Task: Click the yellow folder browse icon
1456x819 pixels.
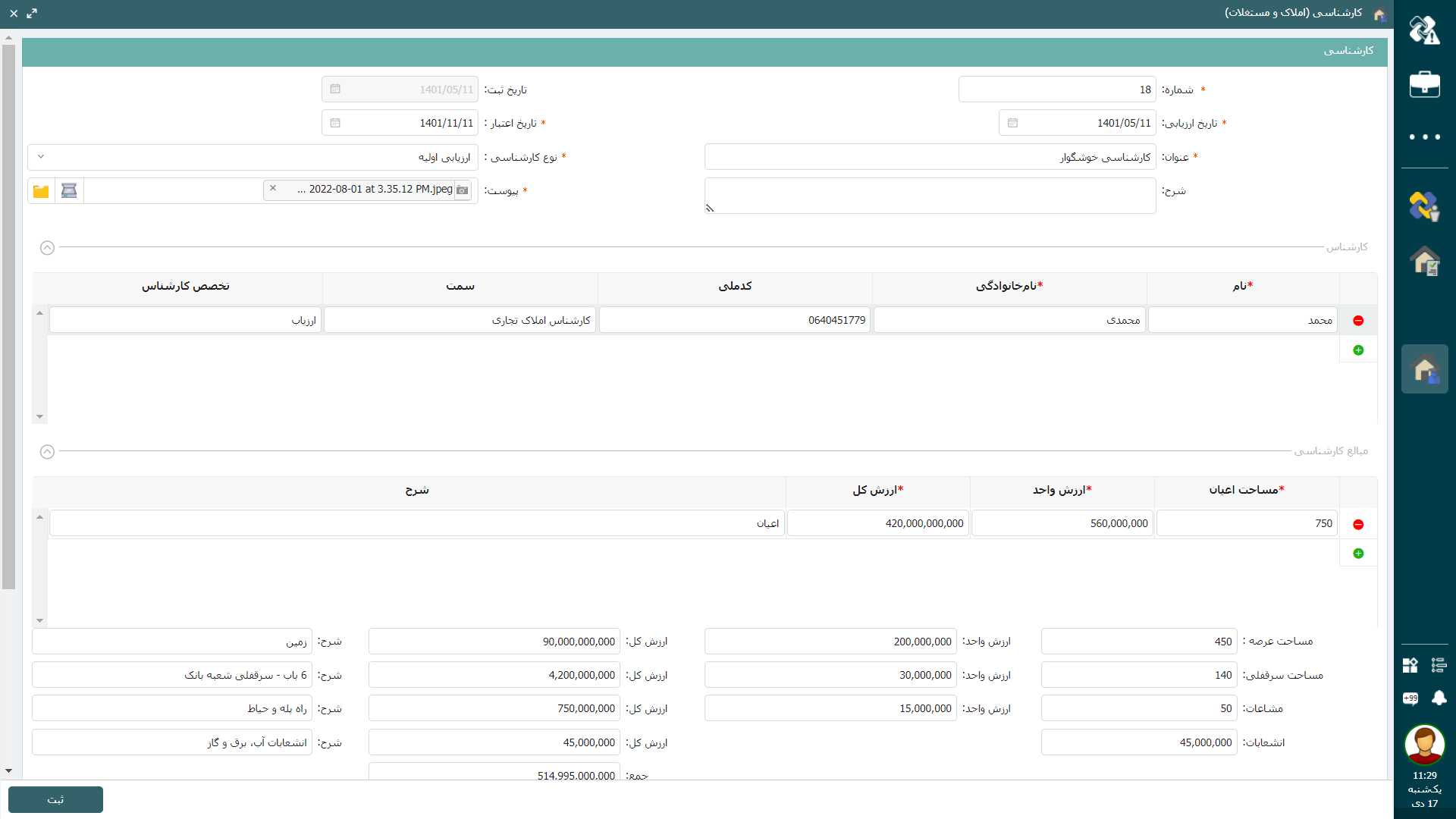Action: (41, 190)
